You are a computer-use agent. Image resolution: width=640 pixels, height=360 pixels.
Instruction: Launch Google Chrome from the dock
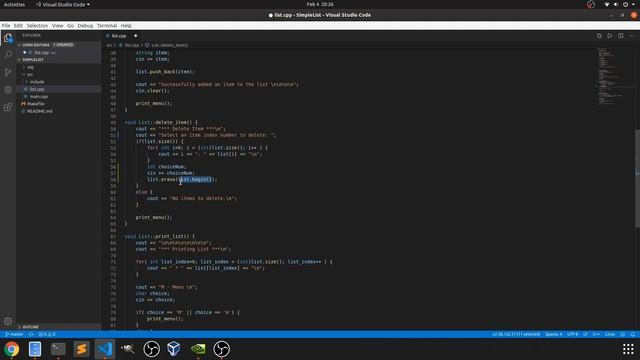click(x=11, y=349)
